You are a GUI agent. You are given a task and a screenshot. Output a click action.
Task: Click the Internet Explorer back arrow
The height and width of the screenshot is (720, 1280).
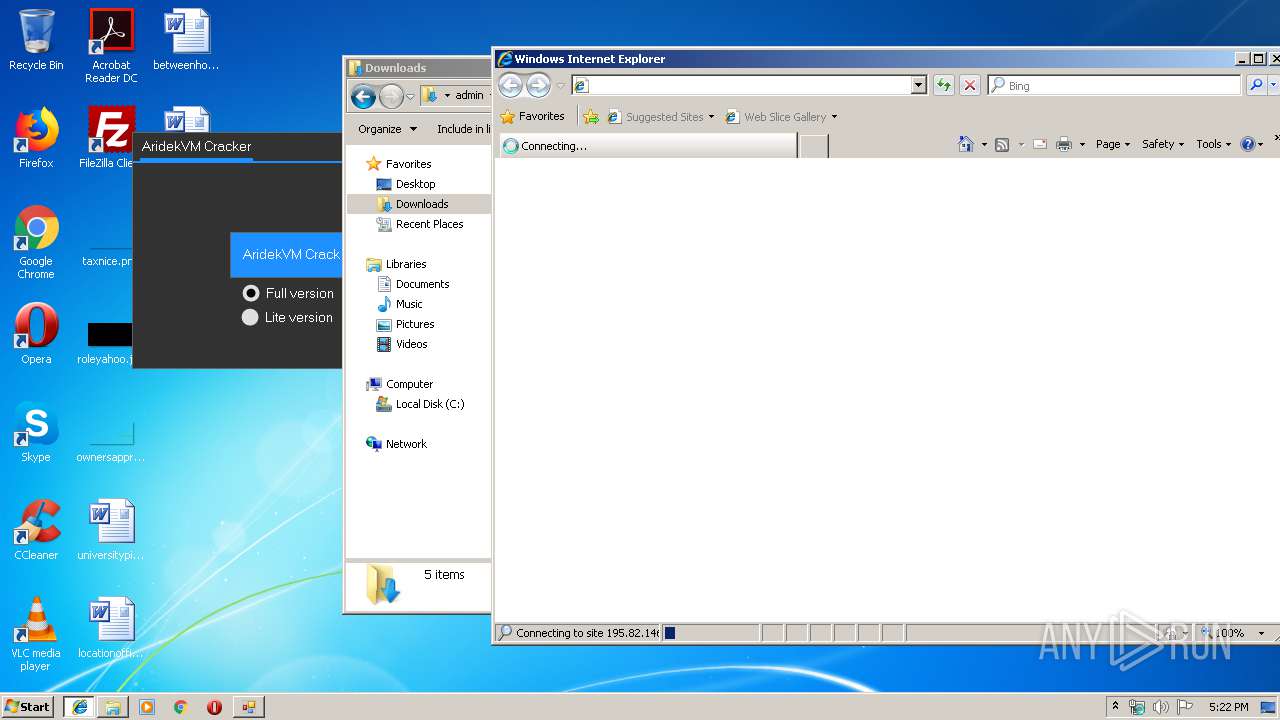click(510, 86)
